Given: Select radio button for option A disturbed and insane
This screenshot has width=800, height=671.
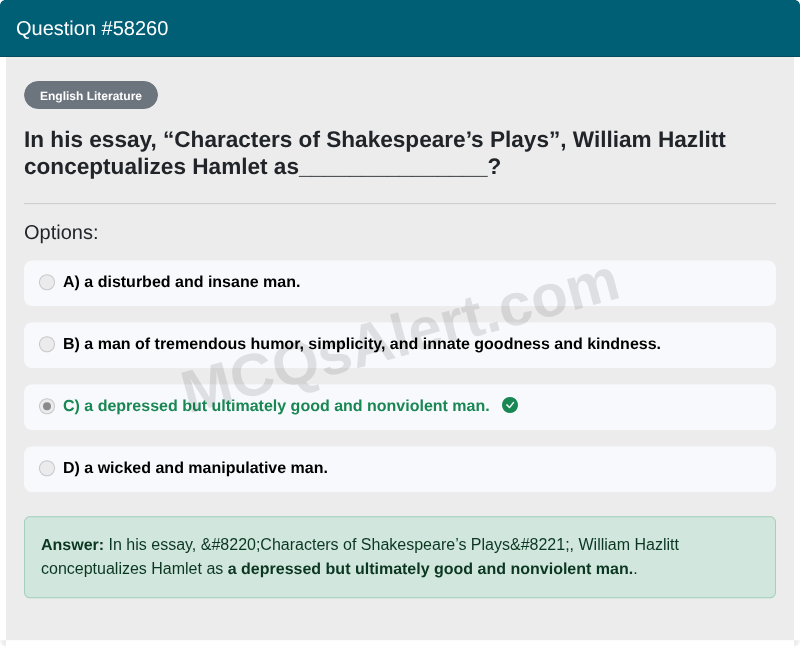Looking at the screenshot, I should (47, 282).
